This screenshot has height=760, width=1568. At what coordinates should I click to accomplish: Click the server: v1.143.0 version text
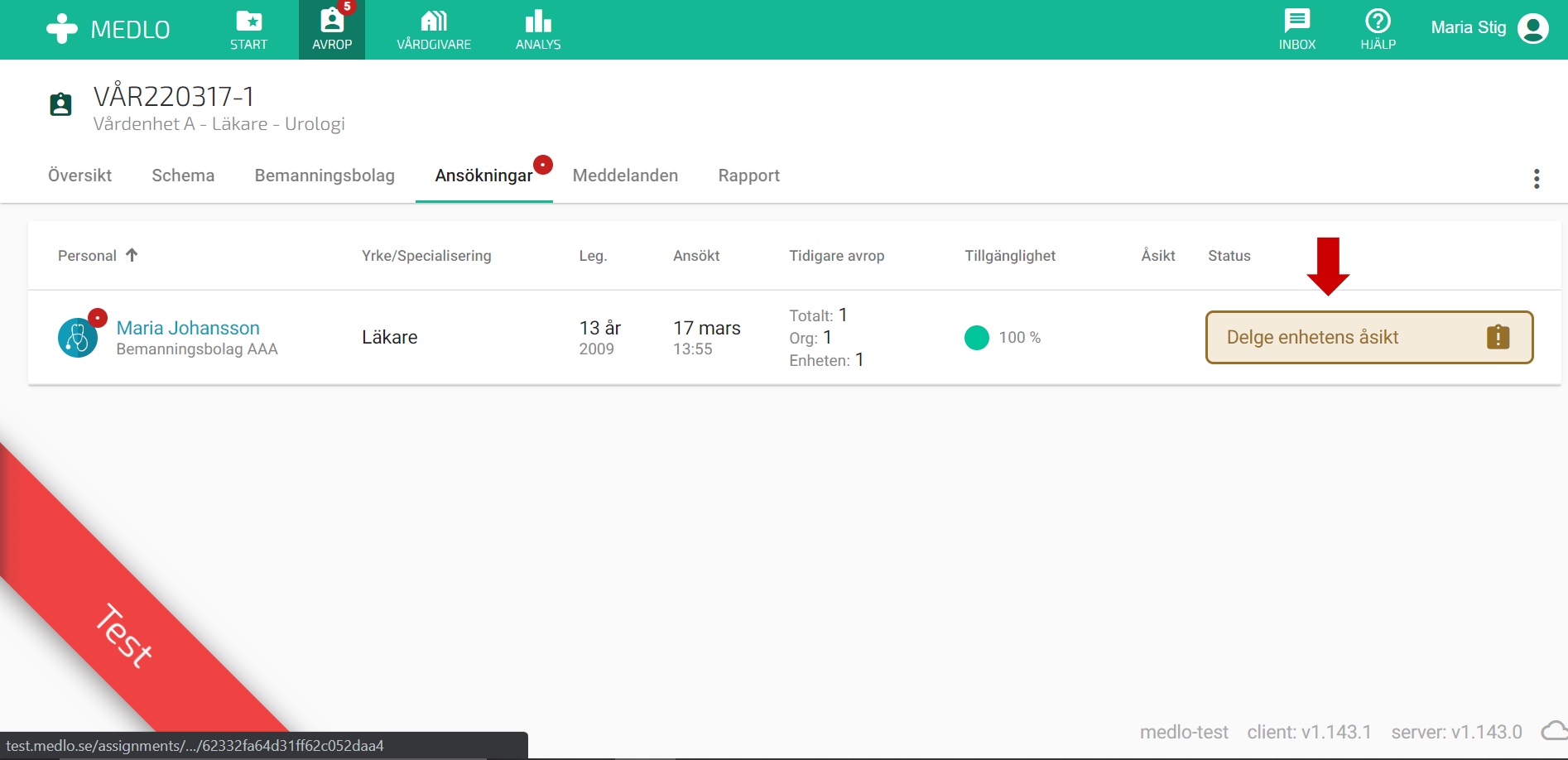click(x=1457, y=732)
